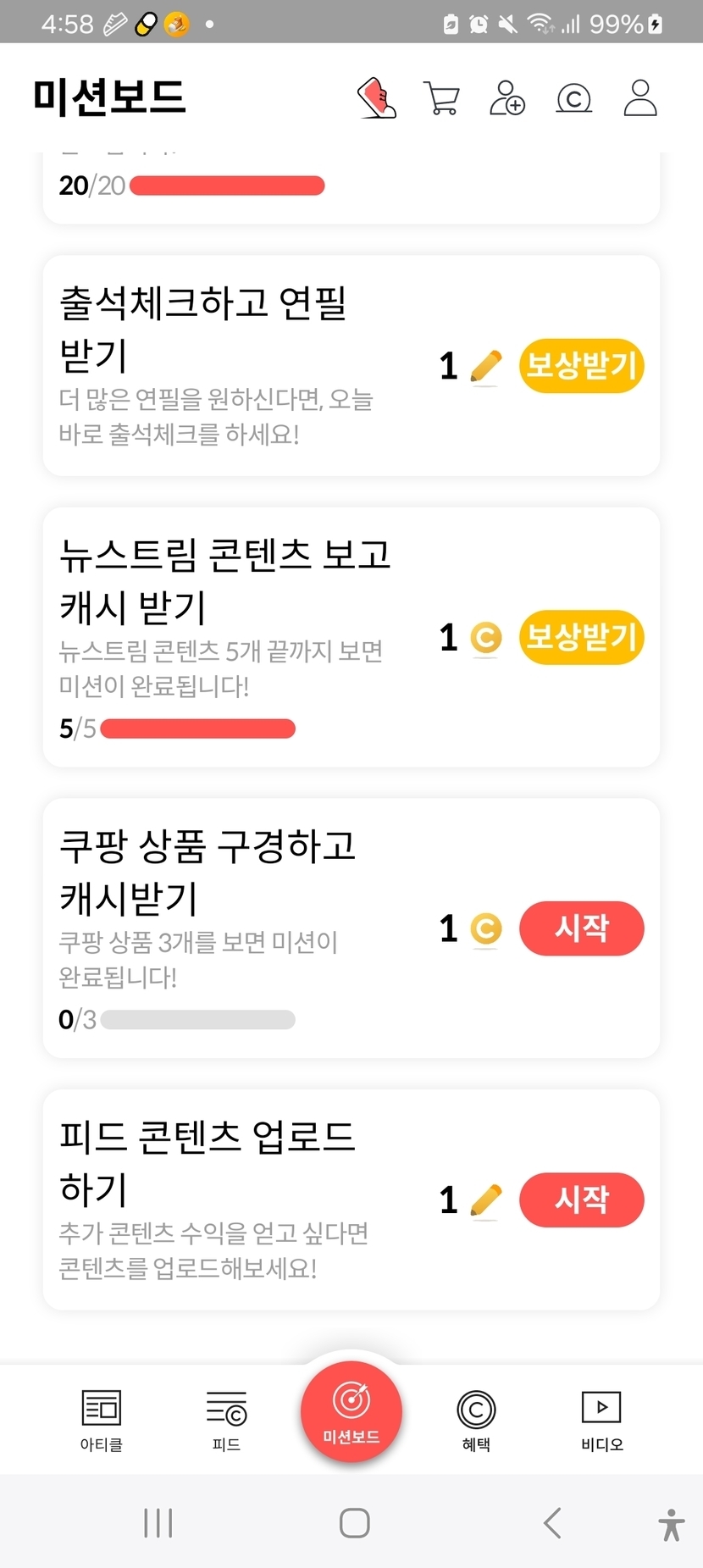The image size is (703, 1568).
Task: Open the my profile icon
Action: (x=640, y=98)
